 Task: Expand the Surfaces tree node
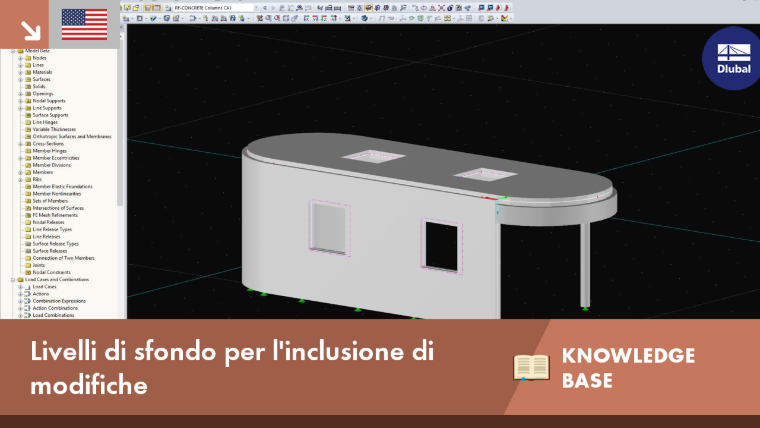21,79
